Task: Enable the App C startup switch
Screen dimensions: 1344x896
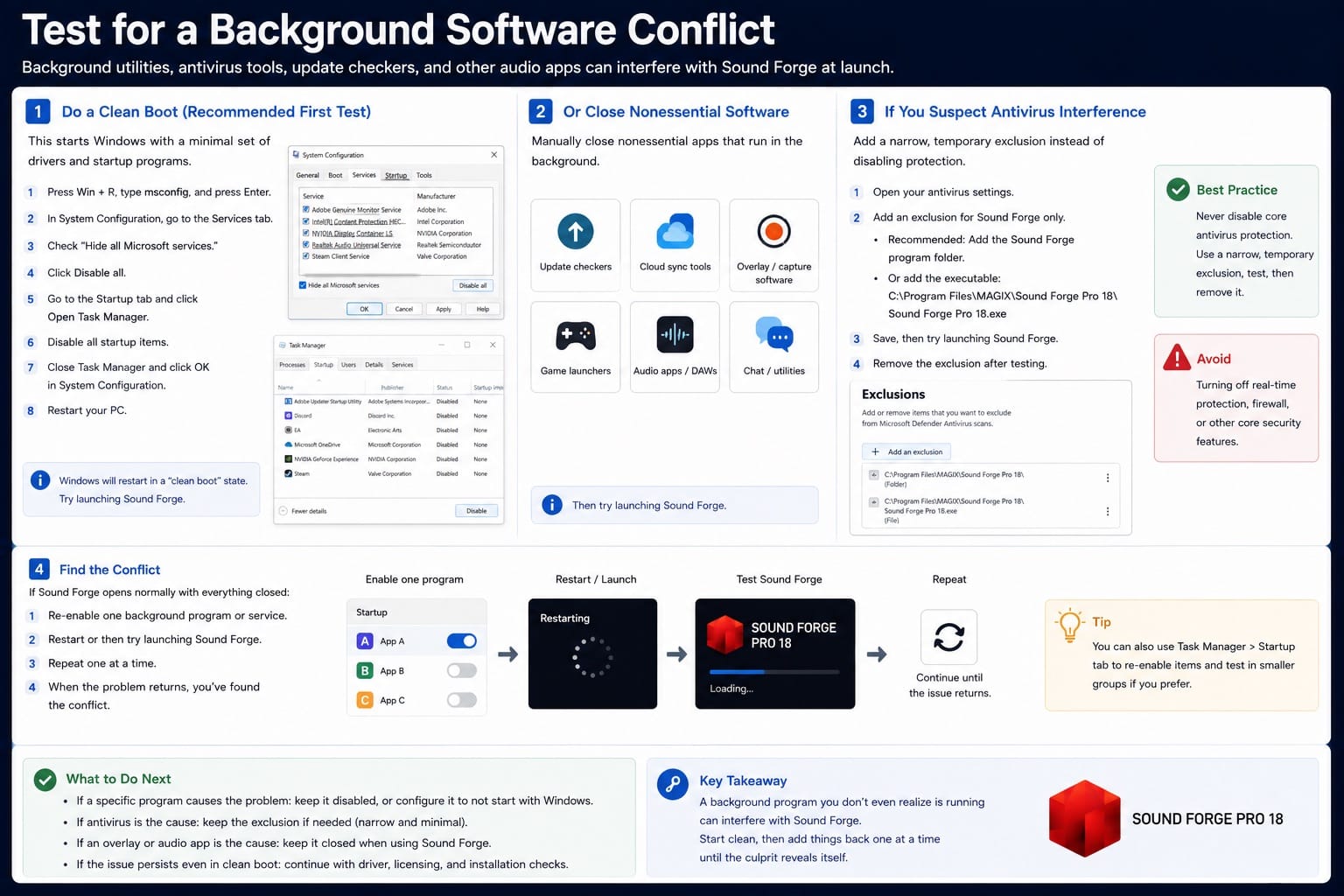Action: [462, 700]
